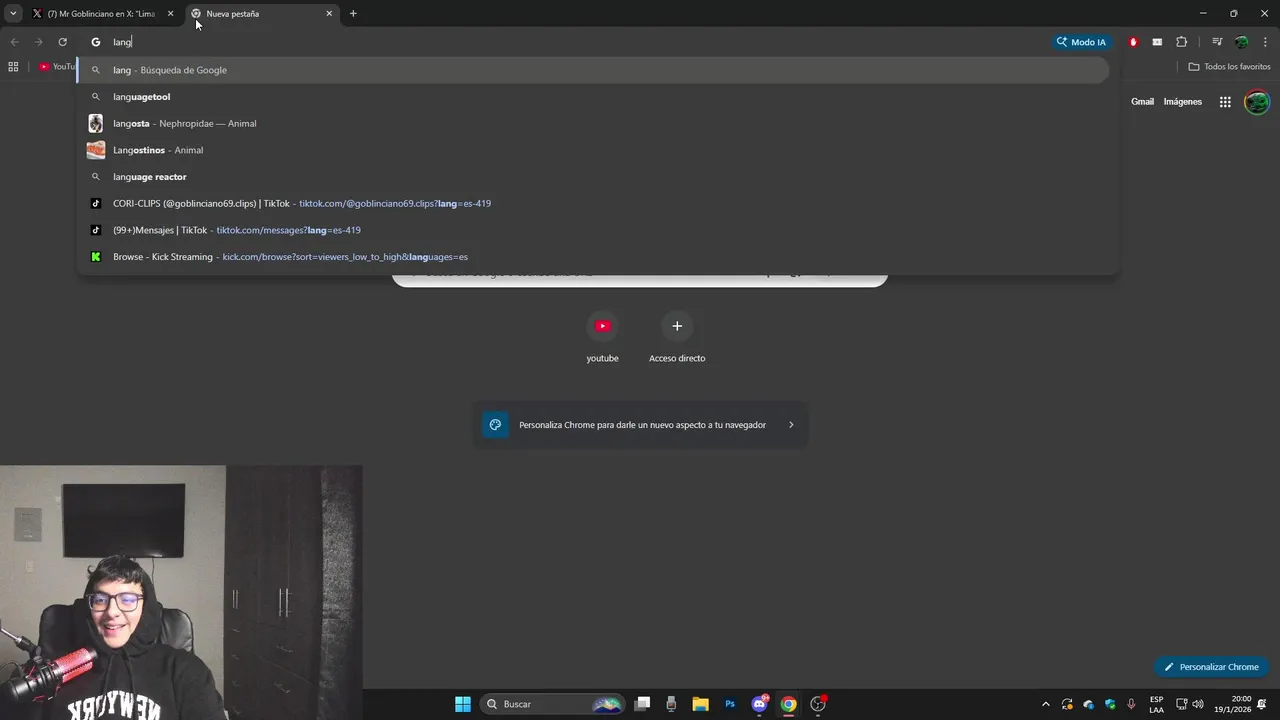Pick the Langostinos Animal suggestion
This screenshot has height=720, width=1280.
tap(593, 150)
